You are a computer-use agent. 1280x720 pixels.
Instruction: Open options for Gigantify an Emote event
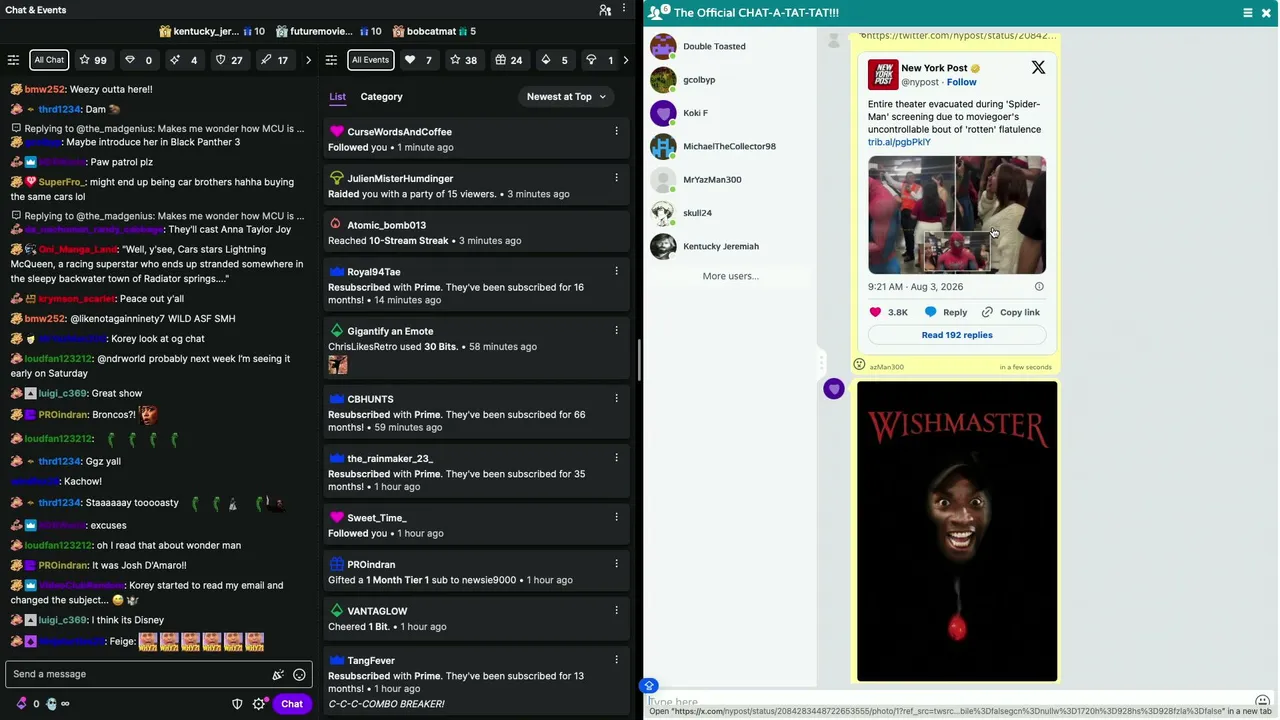[616, 330]
